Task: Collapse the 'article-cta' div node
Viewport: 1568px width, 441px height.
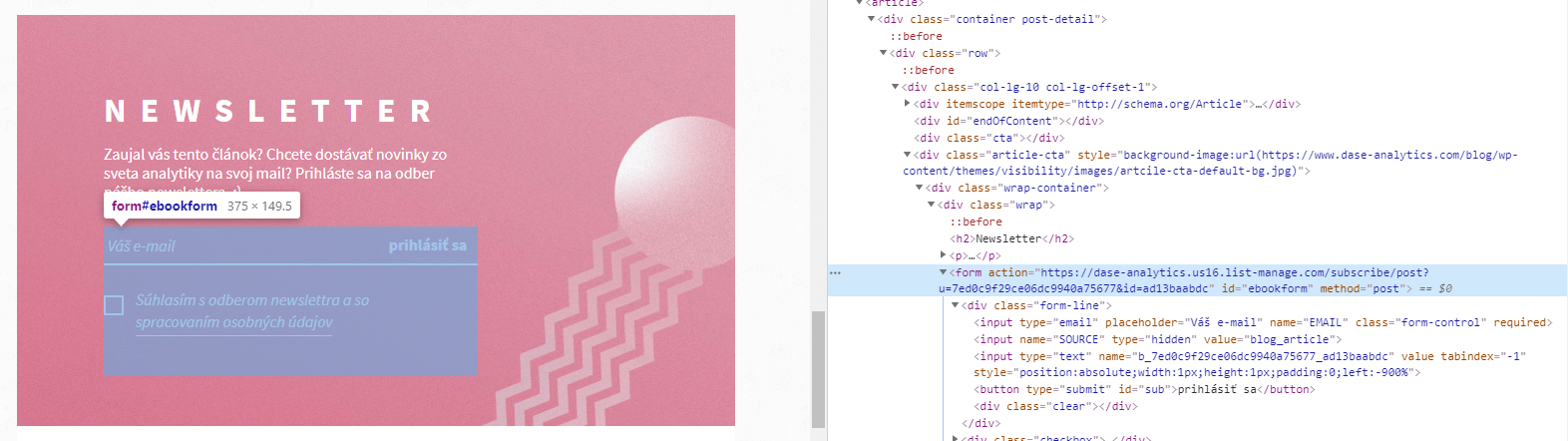Action: click(x=907, y=155)
